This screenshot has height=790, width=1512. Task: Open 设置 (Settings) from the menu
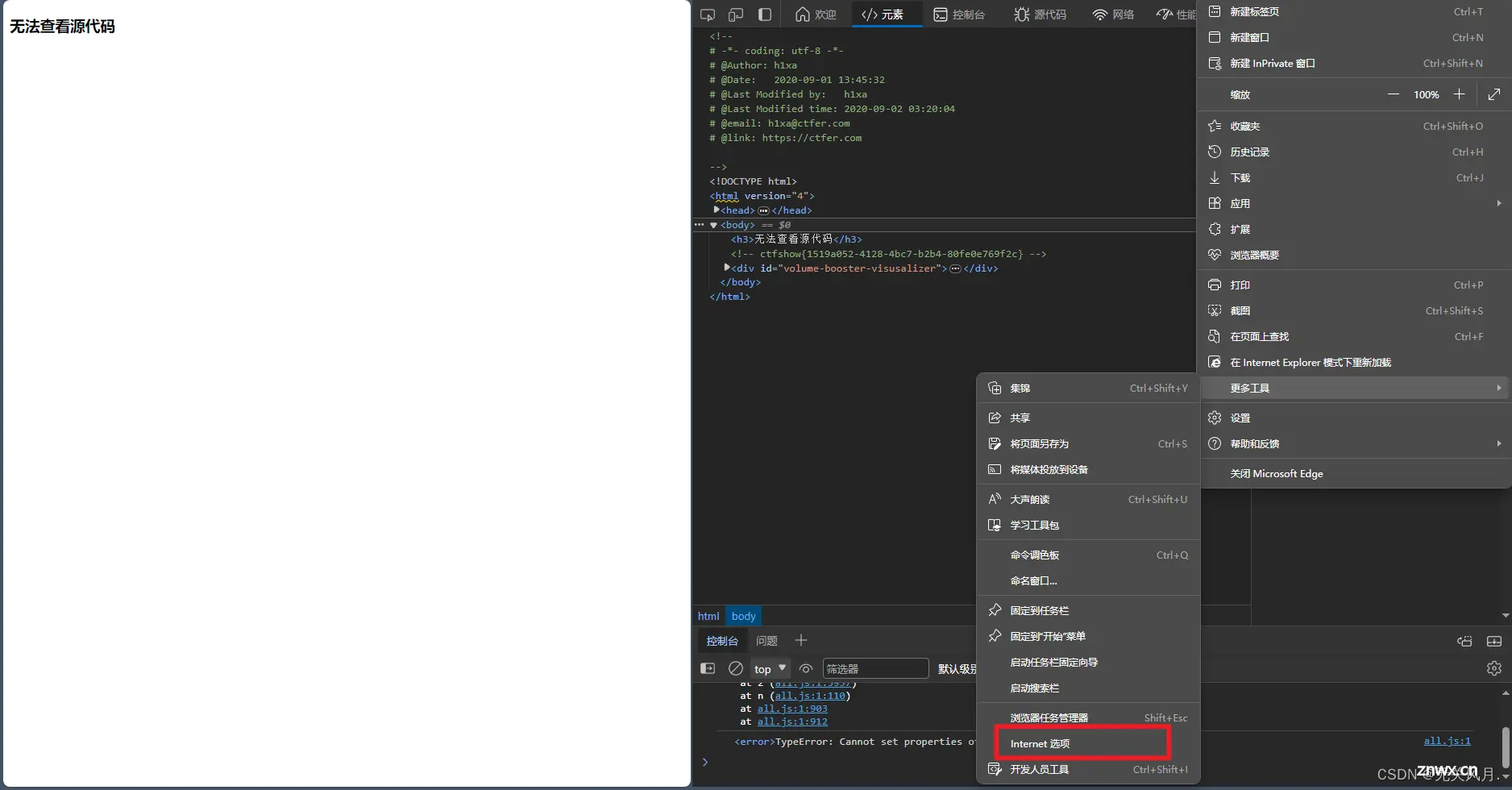[x=1354, y=418]
